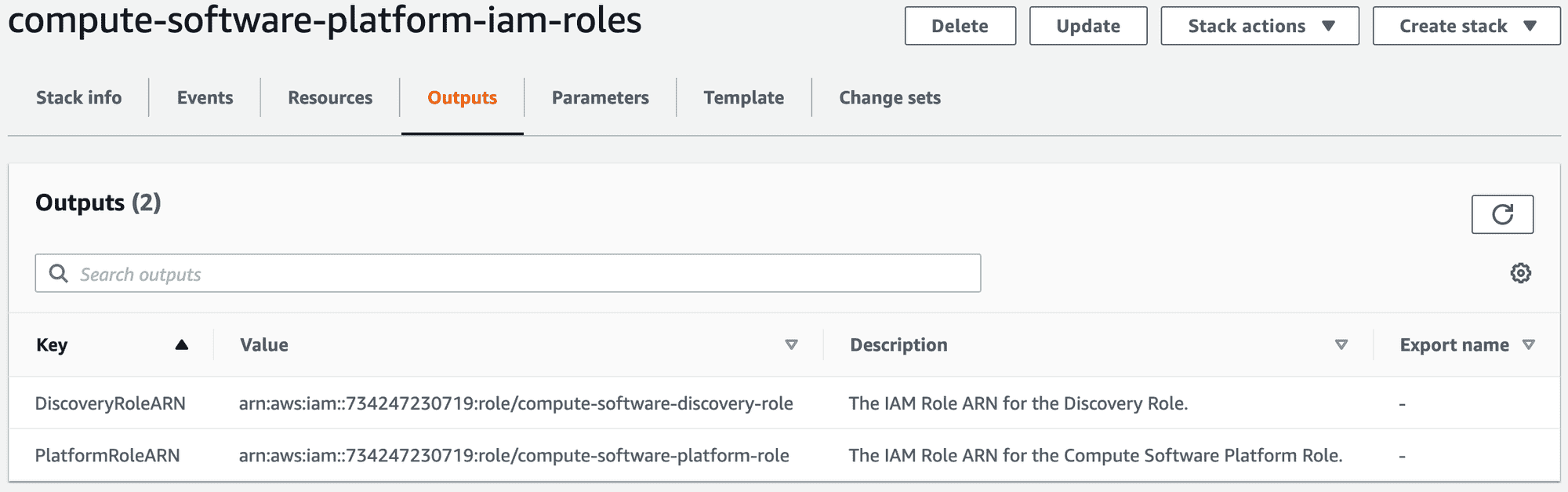The image size is (1568, 492).
Task: Switch to the Stack info tab
Action: coord(78,97)
